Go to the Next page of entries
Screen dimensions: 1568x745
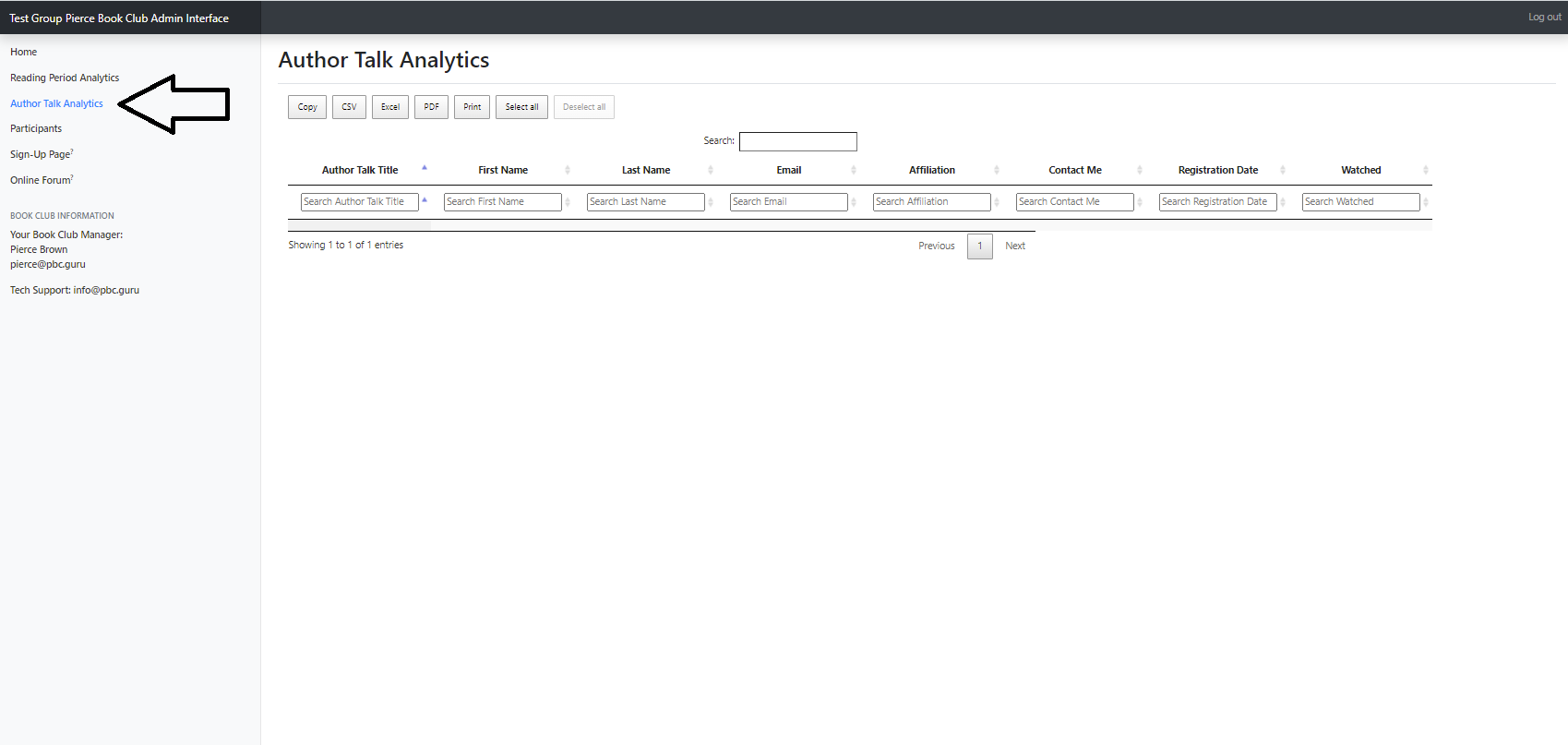pyautogui.click(x=1015, y=246)
